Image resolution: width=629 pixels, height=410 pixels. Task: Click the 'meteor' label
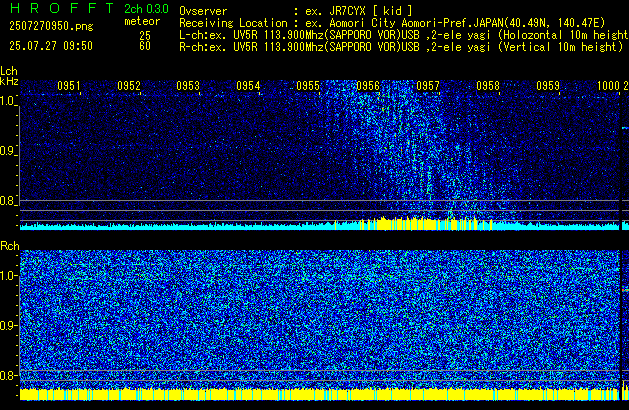[142, 21]
